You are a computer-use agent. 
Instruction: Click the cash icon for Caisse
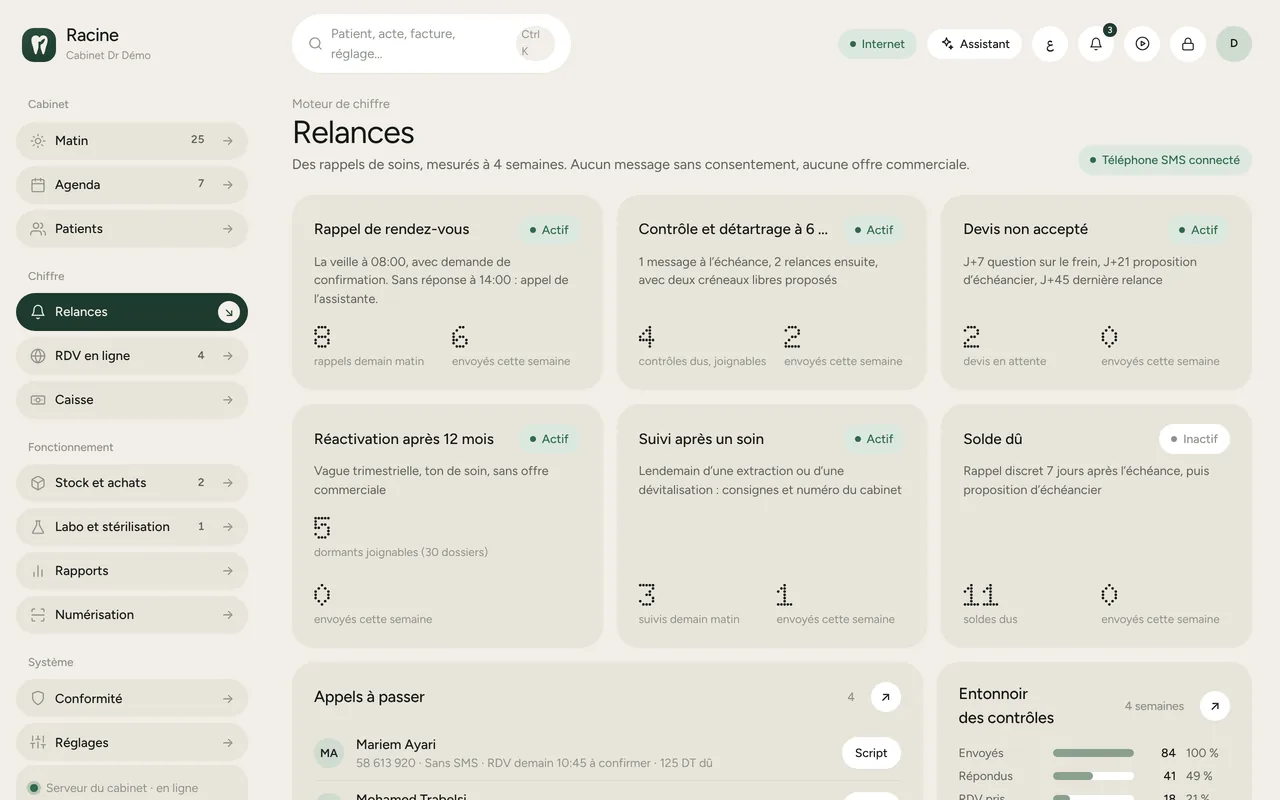click(38, 400)
